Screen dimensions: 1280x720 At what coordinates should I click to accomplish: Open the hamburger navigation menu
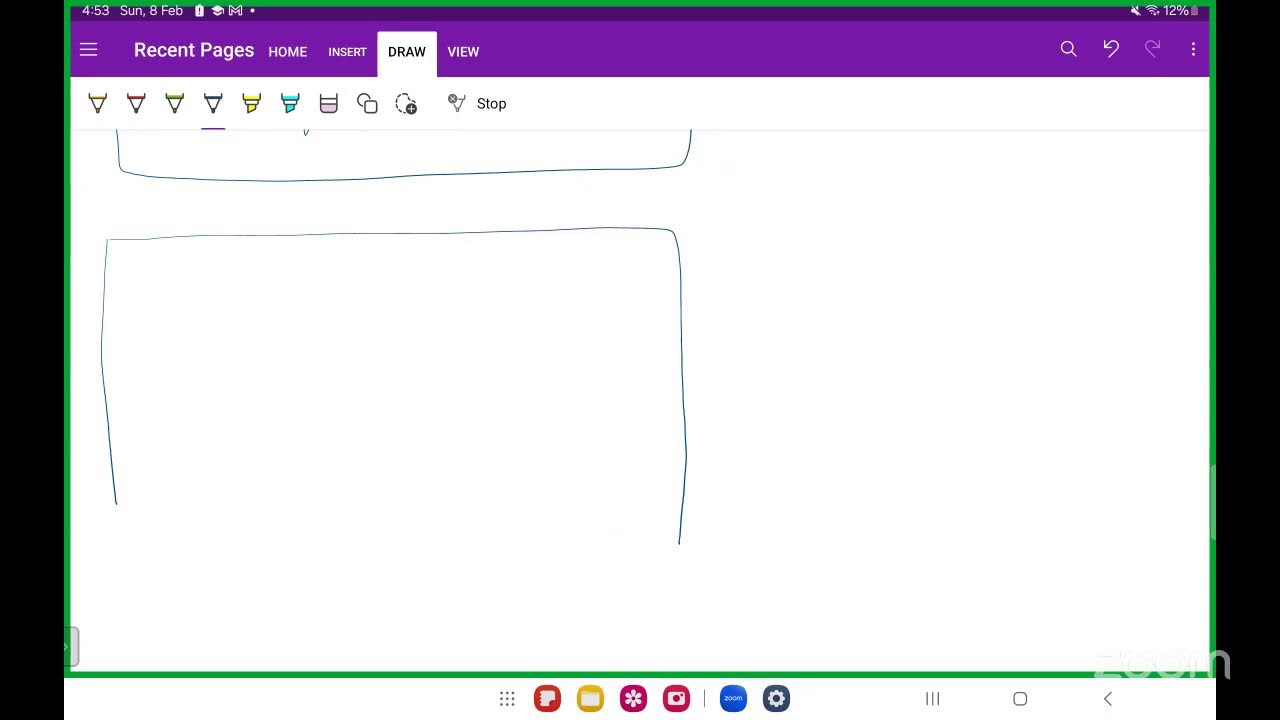tap(88, 50)
